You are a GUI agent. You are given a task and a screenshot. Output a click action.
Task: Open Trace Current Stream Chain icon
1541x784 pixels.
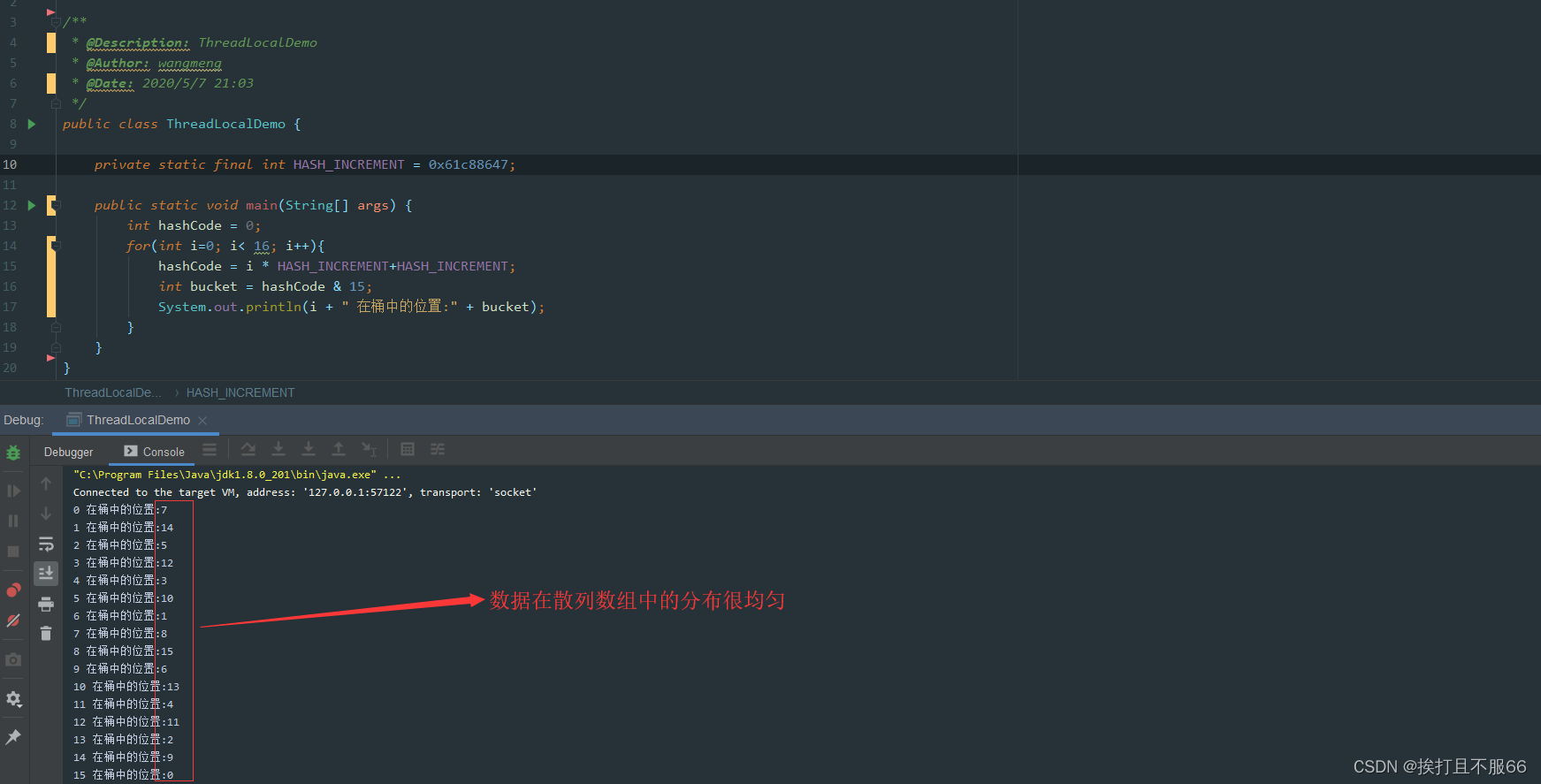pos(438,449)
